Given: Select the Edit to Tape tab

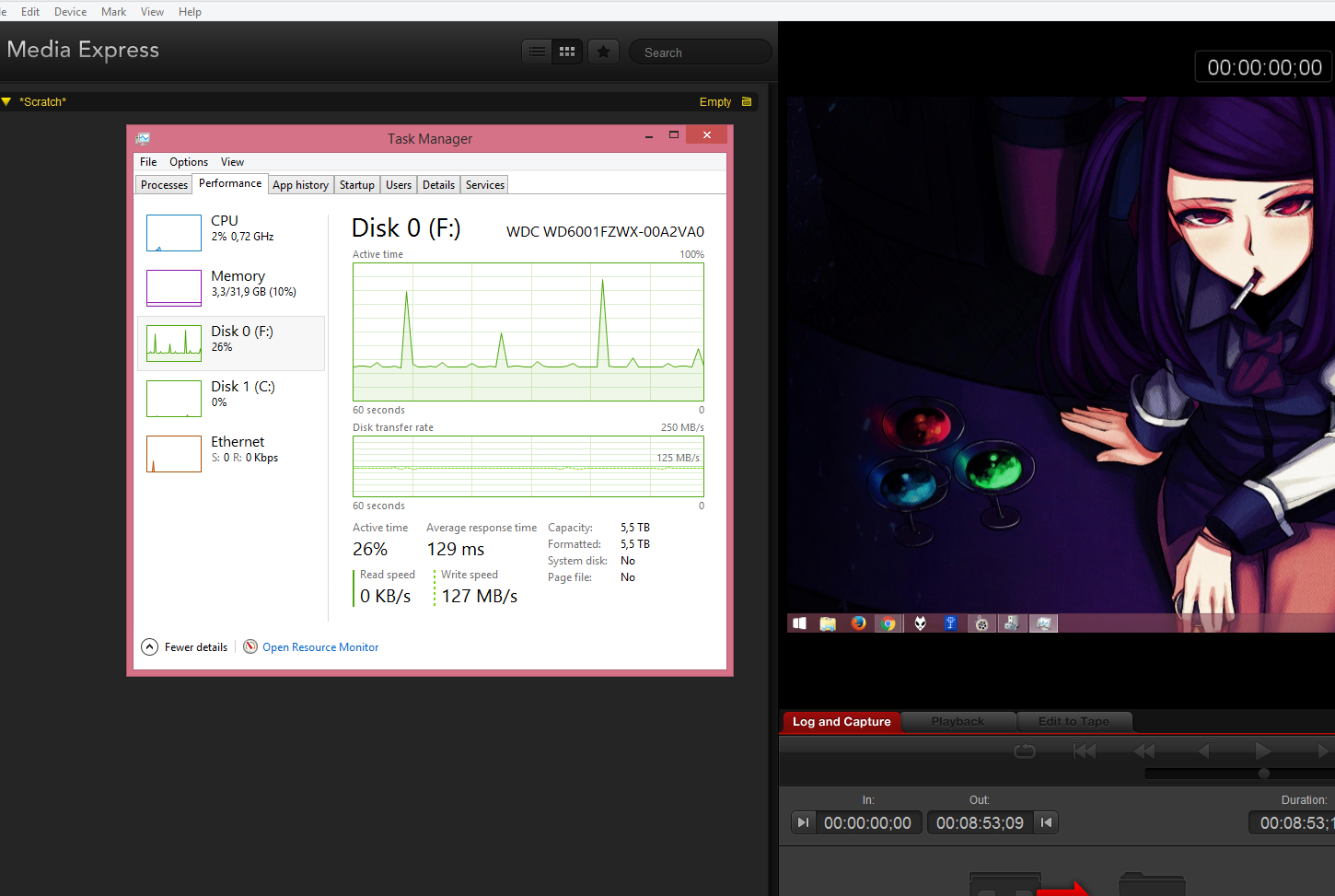Looking at the screenshot, I should click(x=1074, y=722).
